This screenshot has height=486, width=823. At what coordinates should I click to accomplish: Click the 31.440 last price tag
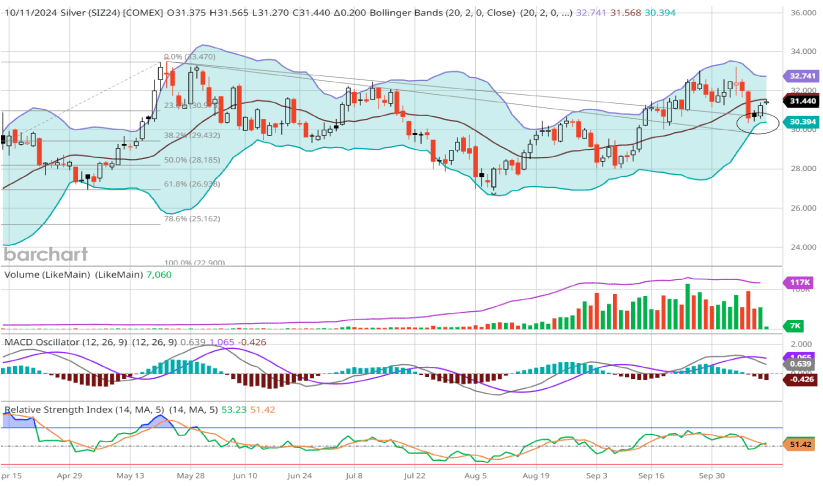click(x=802, y=101)
